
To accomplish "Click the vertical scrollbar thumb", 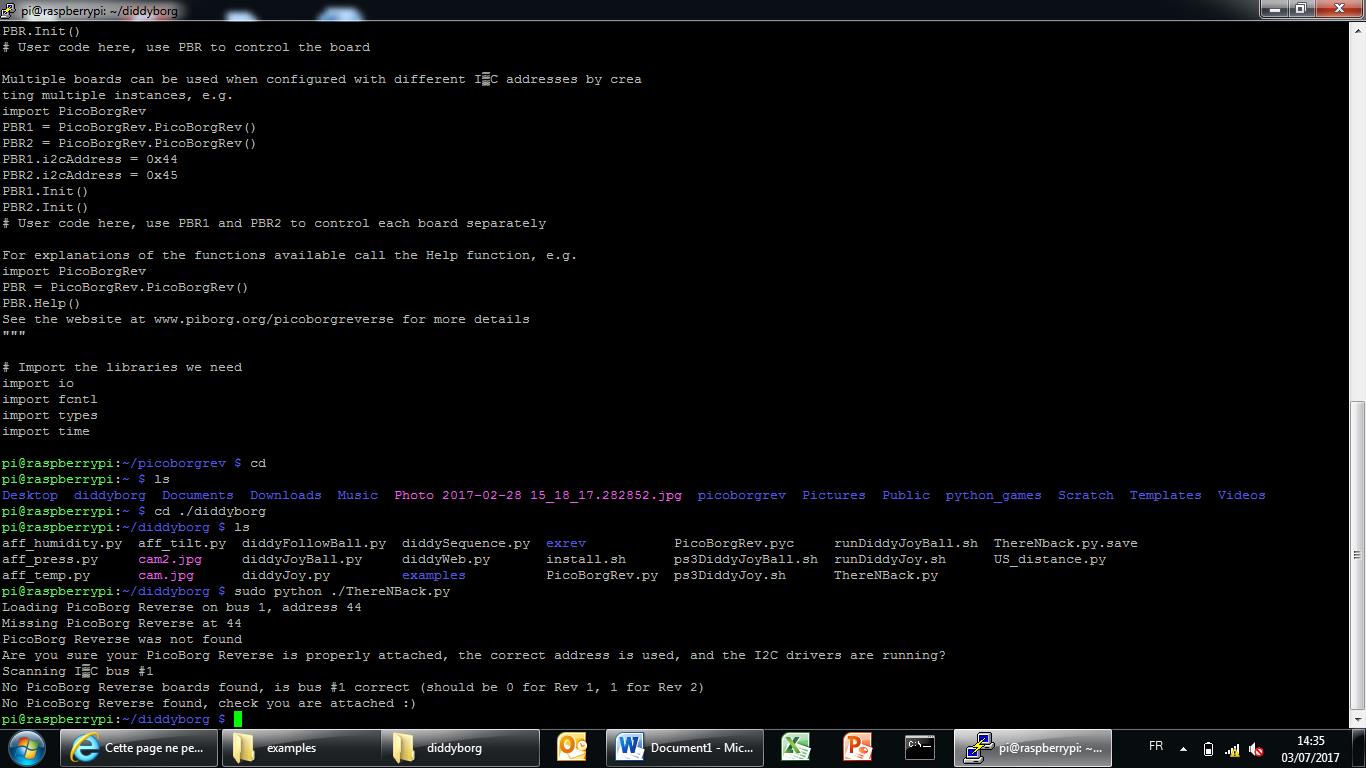I will coord(1357,555).
